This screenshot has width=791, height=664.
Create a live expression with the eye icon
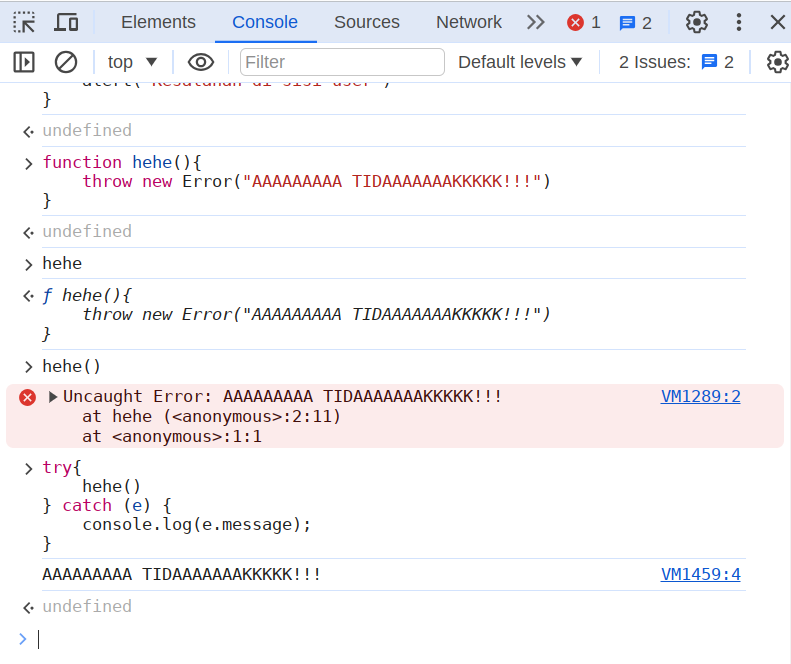(x=201, y=62)
